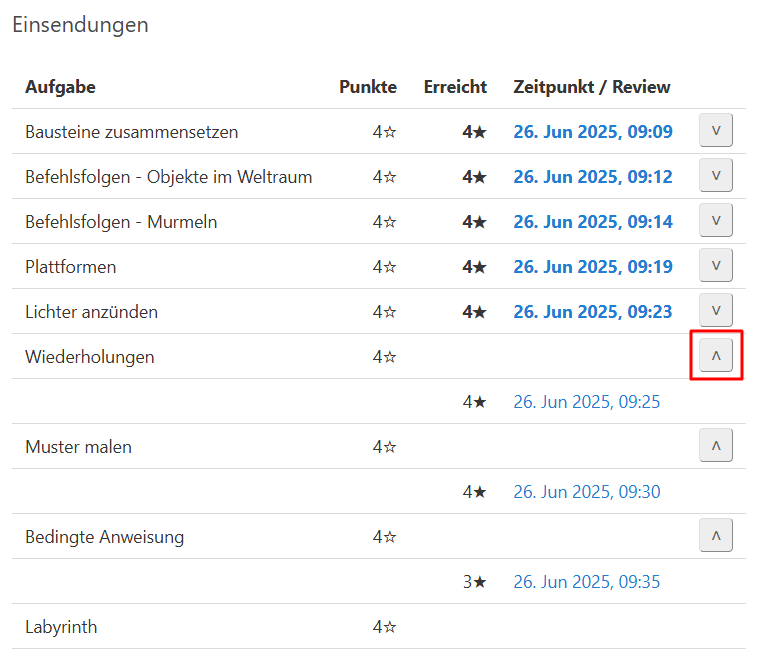This screenshot has height=661, width=764.
Task: Expand the Lichter anzünden submissions row
Action: tap(715, 311)
